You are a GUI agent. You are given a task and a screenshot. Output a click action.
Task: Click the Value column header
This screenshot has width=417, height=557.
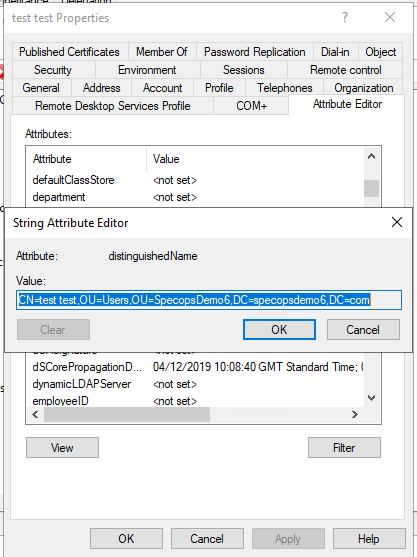(x=255, y=159)
